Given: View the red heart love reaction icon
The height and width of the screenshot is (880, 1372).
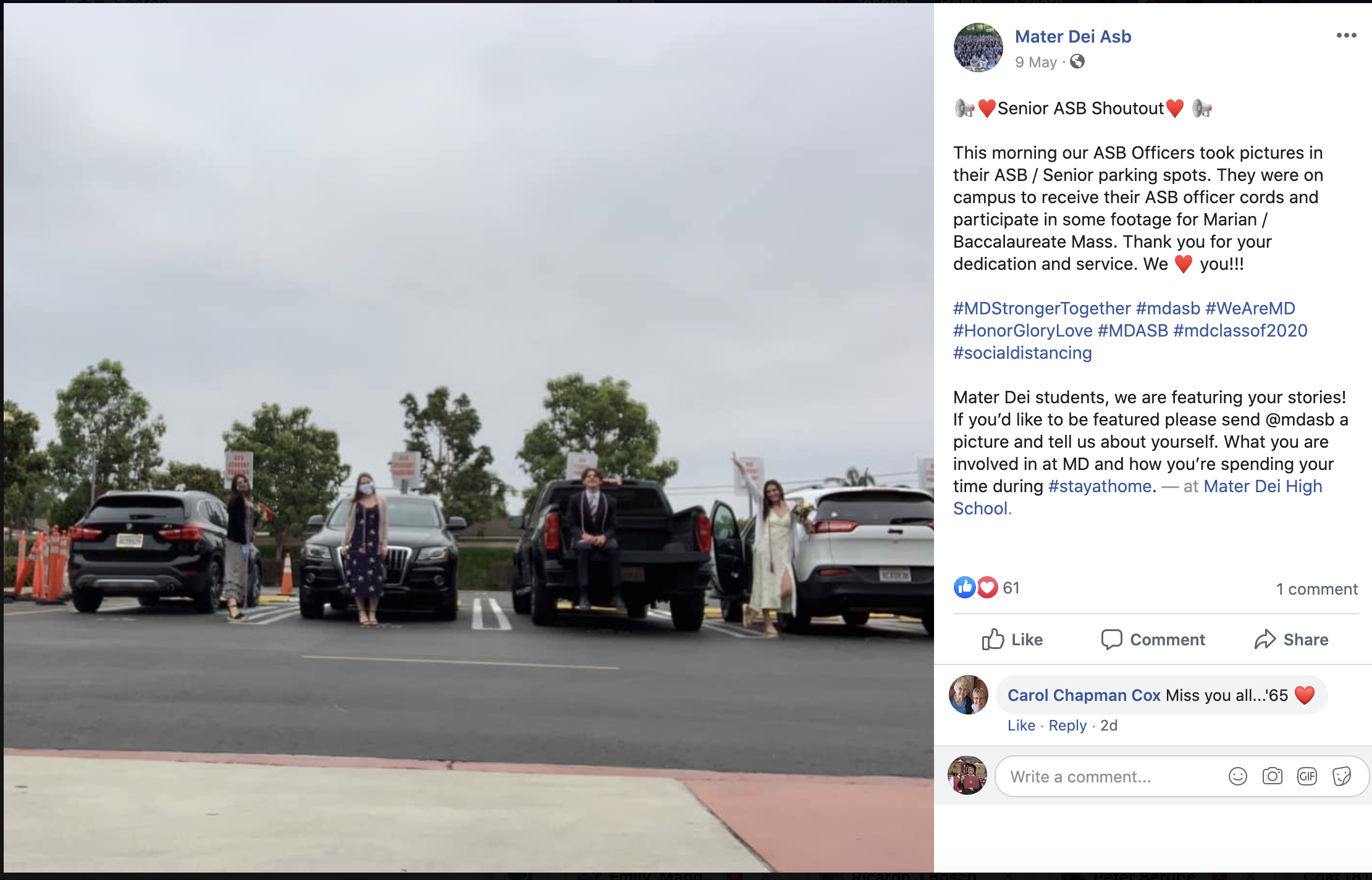Looking at the screenshot, I should pyautogui.click(x=988, y=587).
